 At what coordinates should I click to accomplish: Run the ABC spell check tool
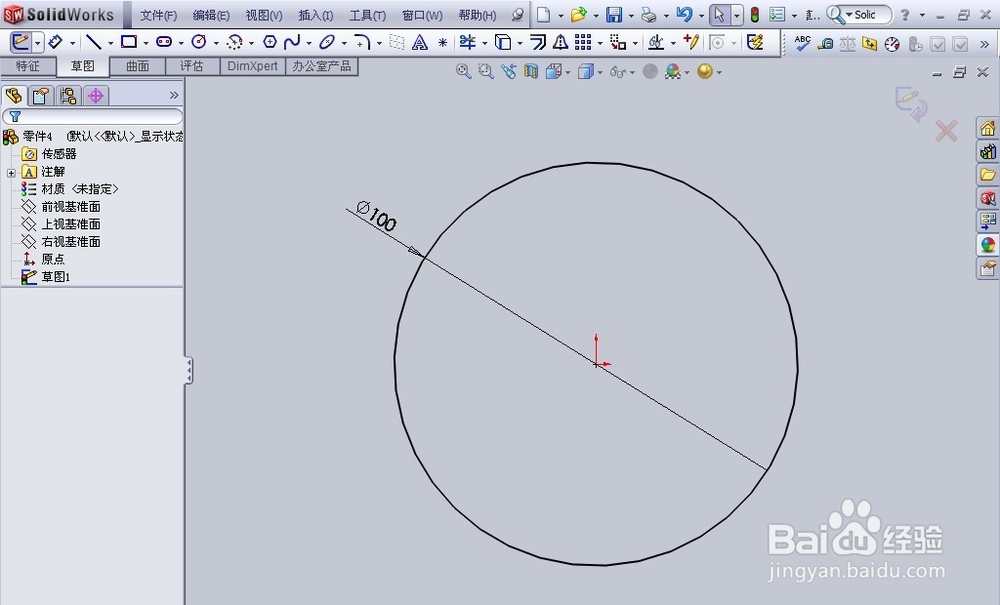coord(802,43)
